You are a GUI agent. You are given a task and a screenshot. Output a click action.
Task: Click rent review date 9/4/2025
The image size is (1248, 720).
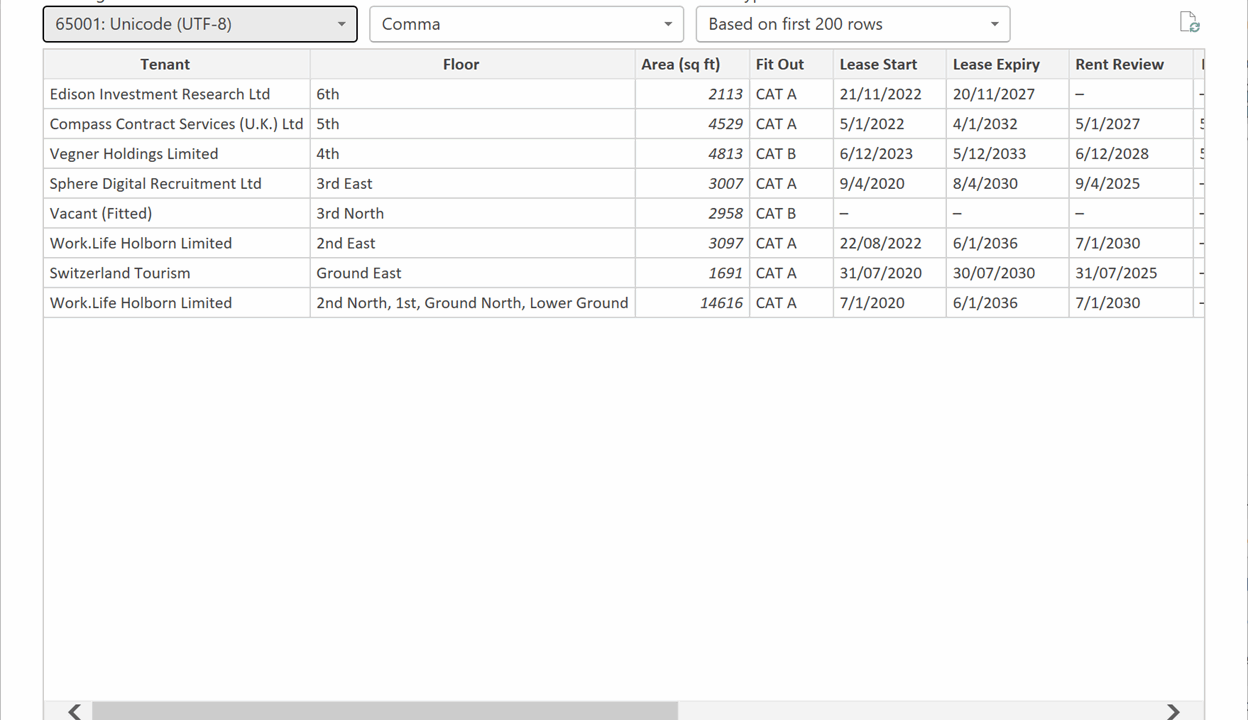point(1130,184)
